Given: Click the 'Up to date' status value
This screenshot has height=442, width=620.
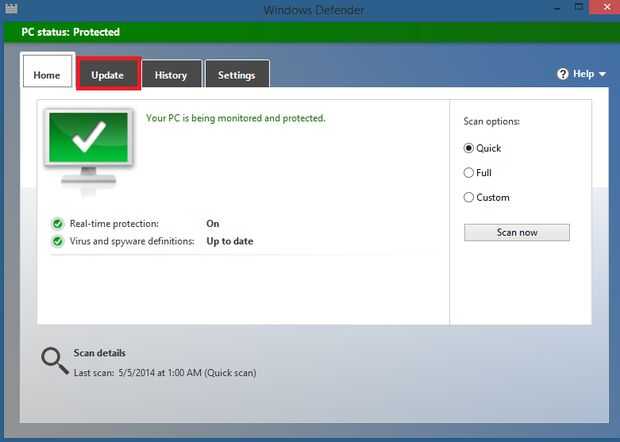Looking at the screenshot, I should (230, 241).
